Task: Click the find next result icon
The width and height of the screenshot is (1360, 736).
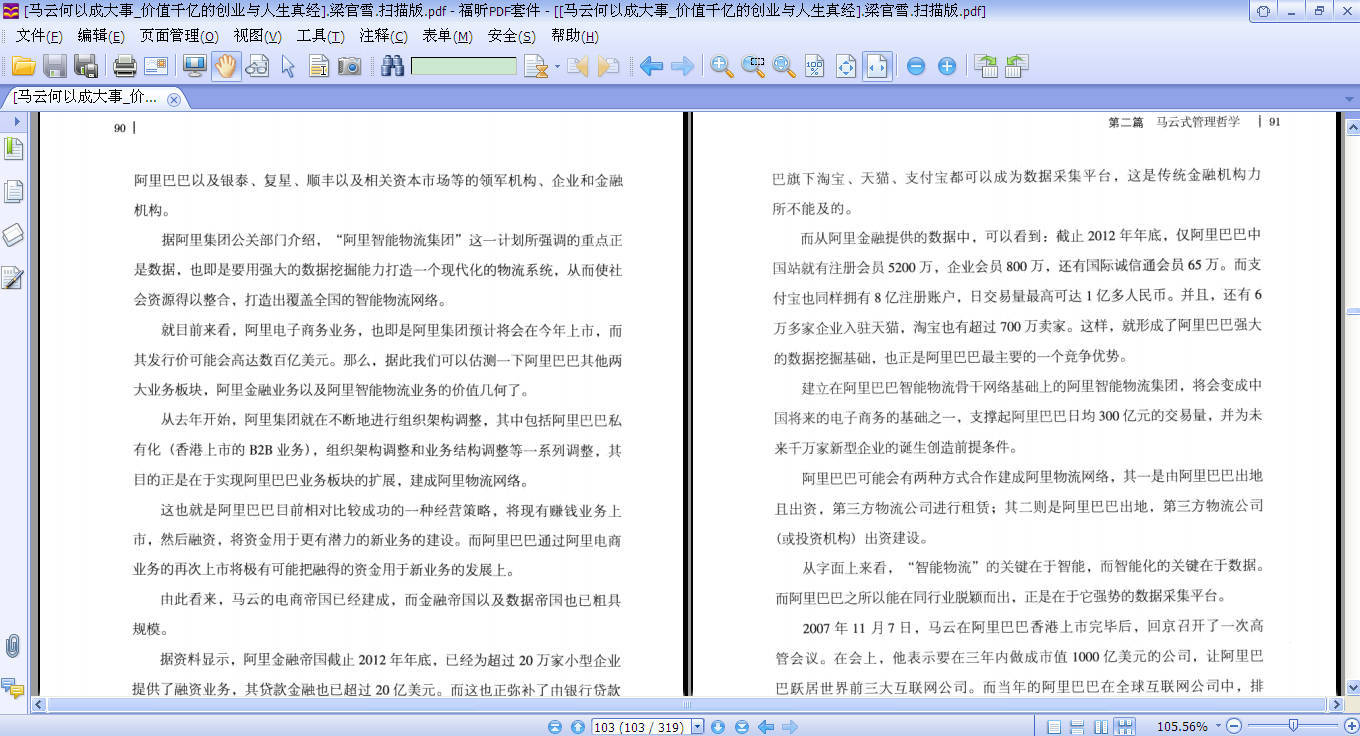Action: pos(607,66)
